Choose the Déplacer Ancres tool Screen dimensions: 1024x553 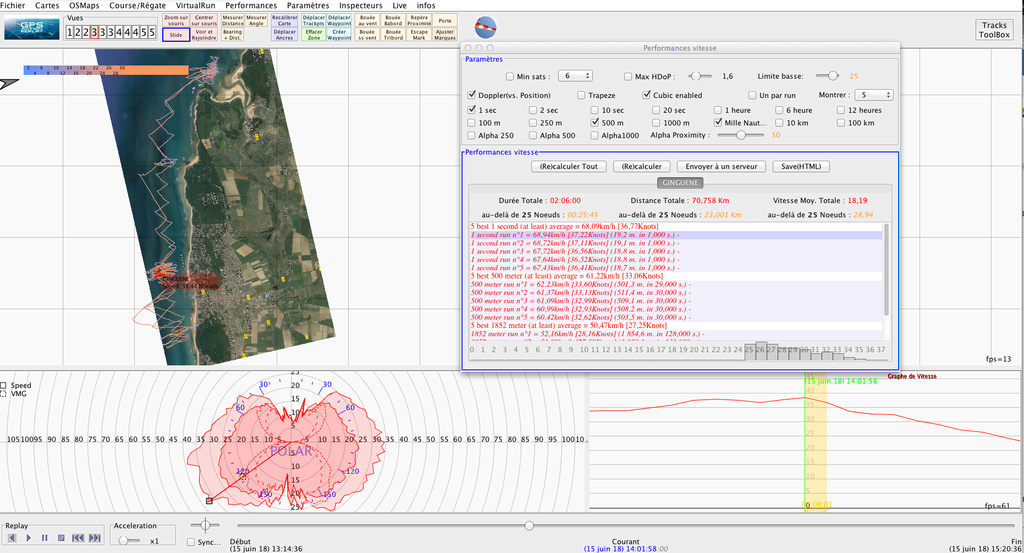tap(284, 35)
